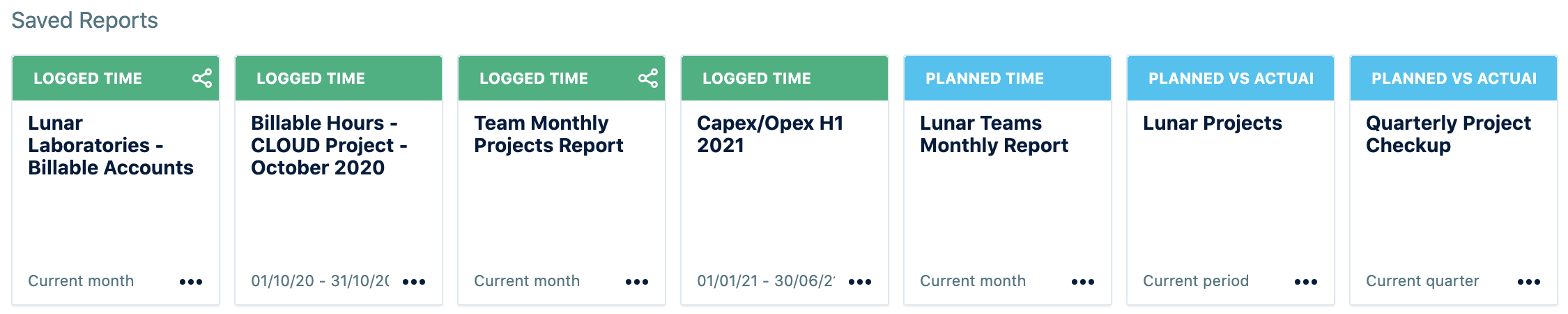This screenshot has height=314, width=1568.
Task: Click the Planned Time header of Lunar Teams card
Action: click(x=985, y=78)
